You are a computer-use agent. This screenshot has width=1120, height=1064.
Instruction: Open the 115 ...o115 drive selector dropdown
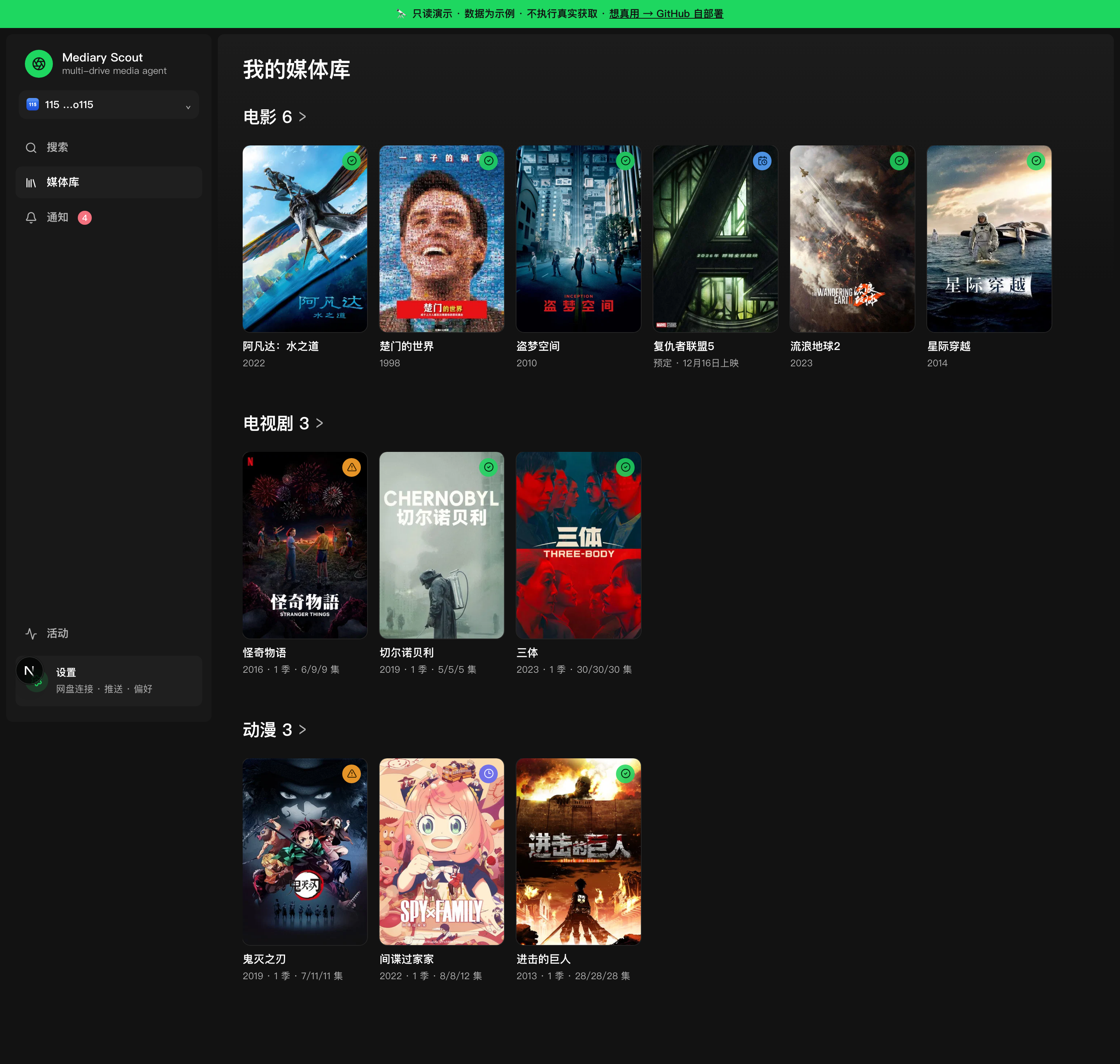click(109, 105)
